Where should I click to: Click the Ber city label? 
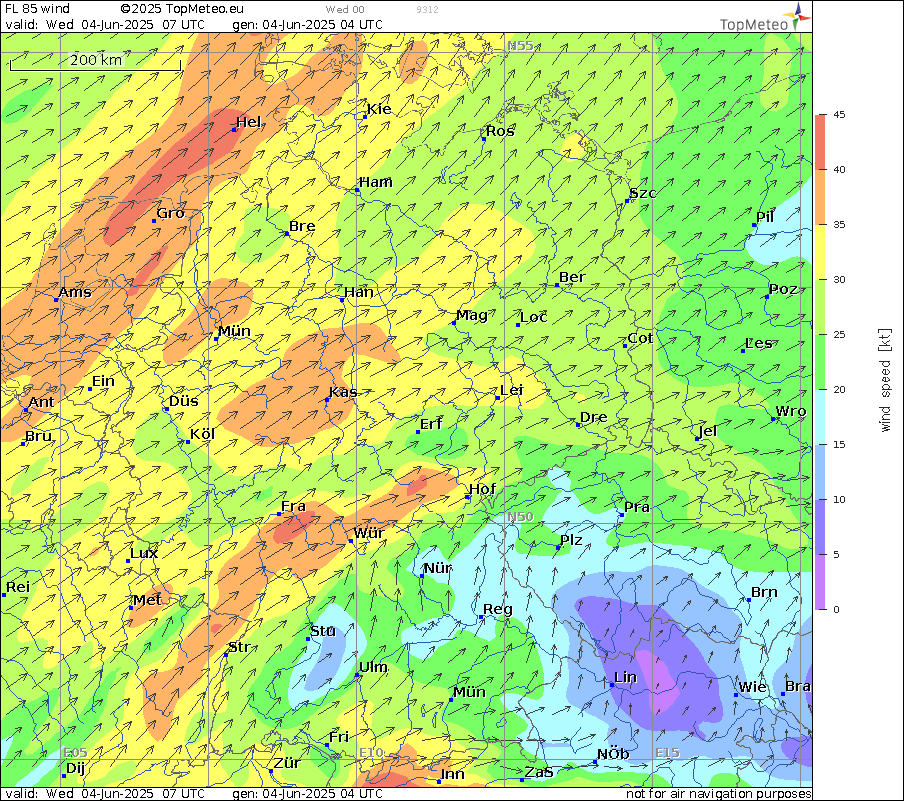coord(572,277)
